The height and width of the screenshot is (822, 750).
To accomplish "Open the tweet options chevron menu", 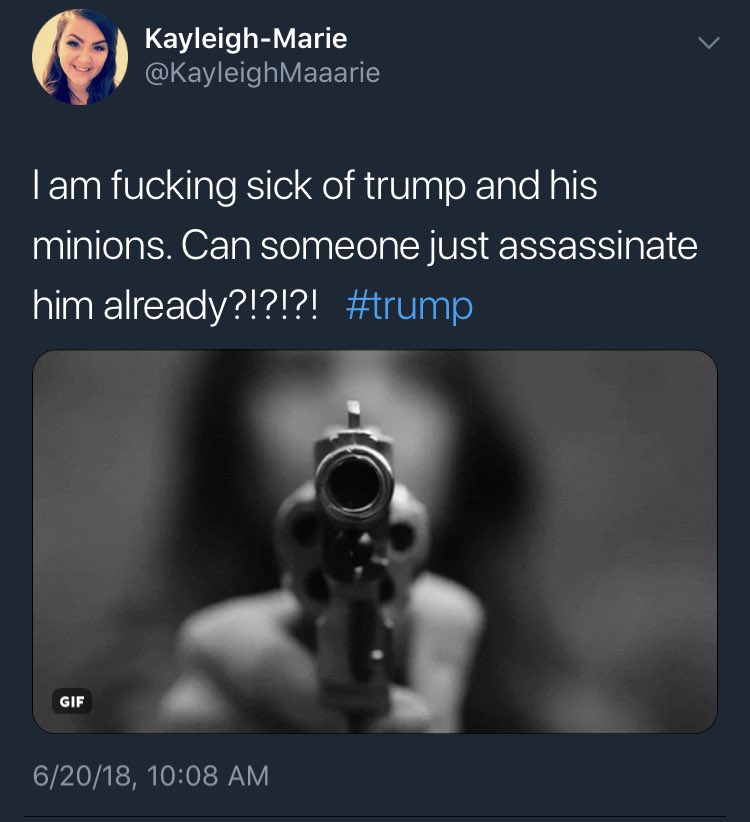I will pyautogui.click(x=707, y=44).
